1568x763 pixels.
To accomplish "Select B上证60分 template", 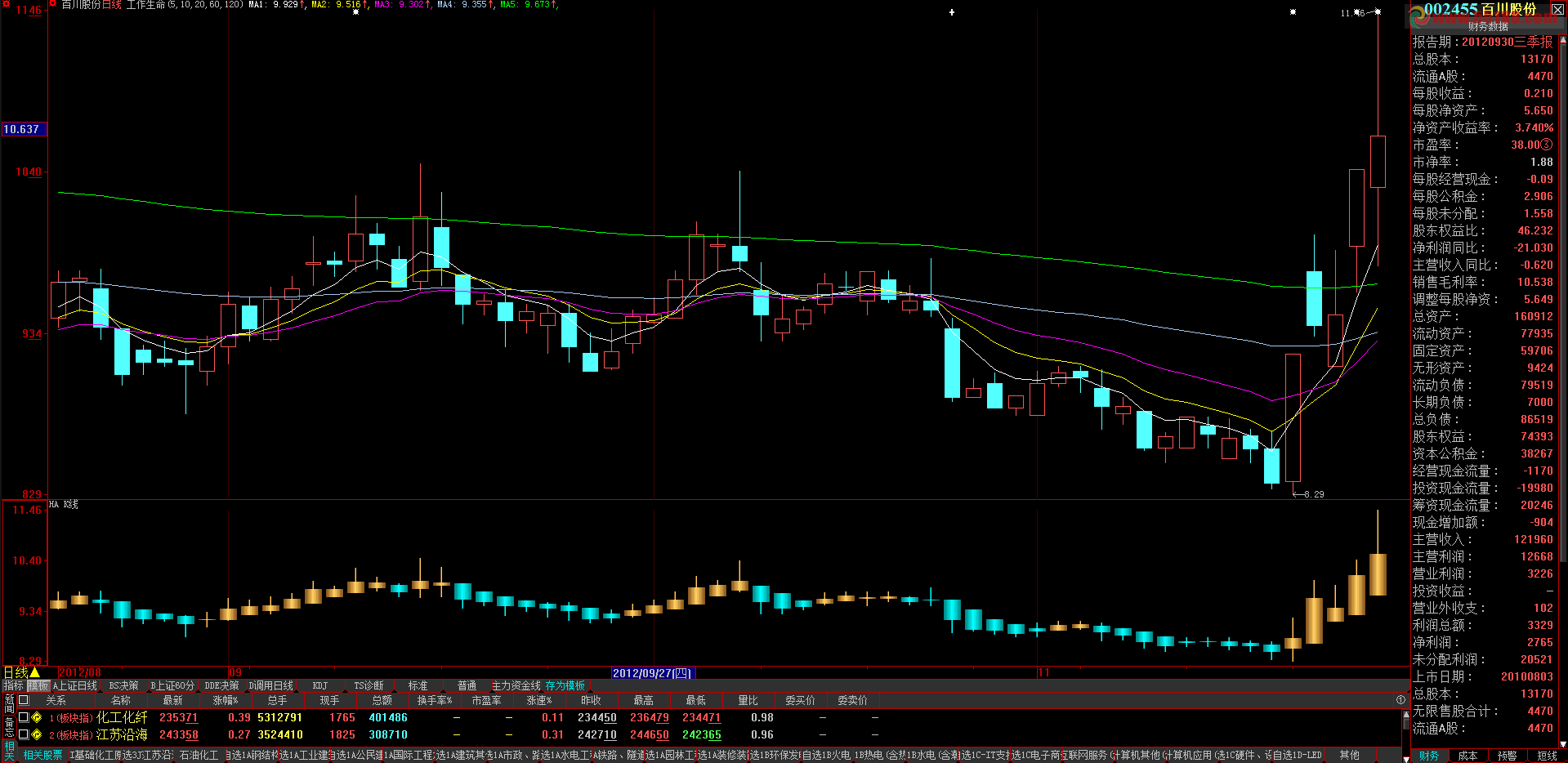I will 172,686.
